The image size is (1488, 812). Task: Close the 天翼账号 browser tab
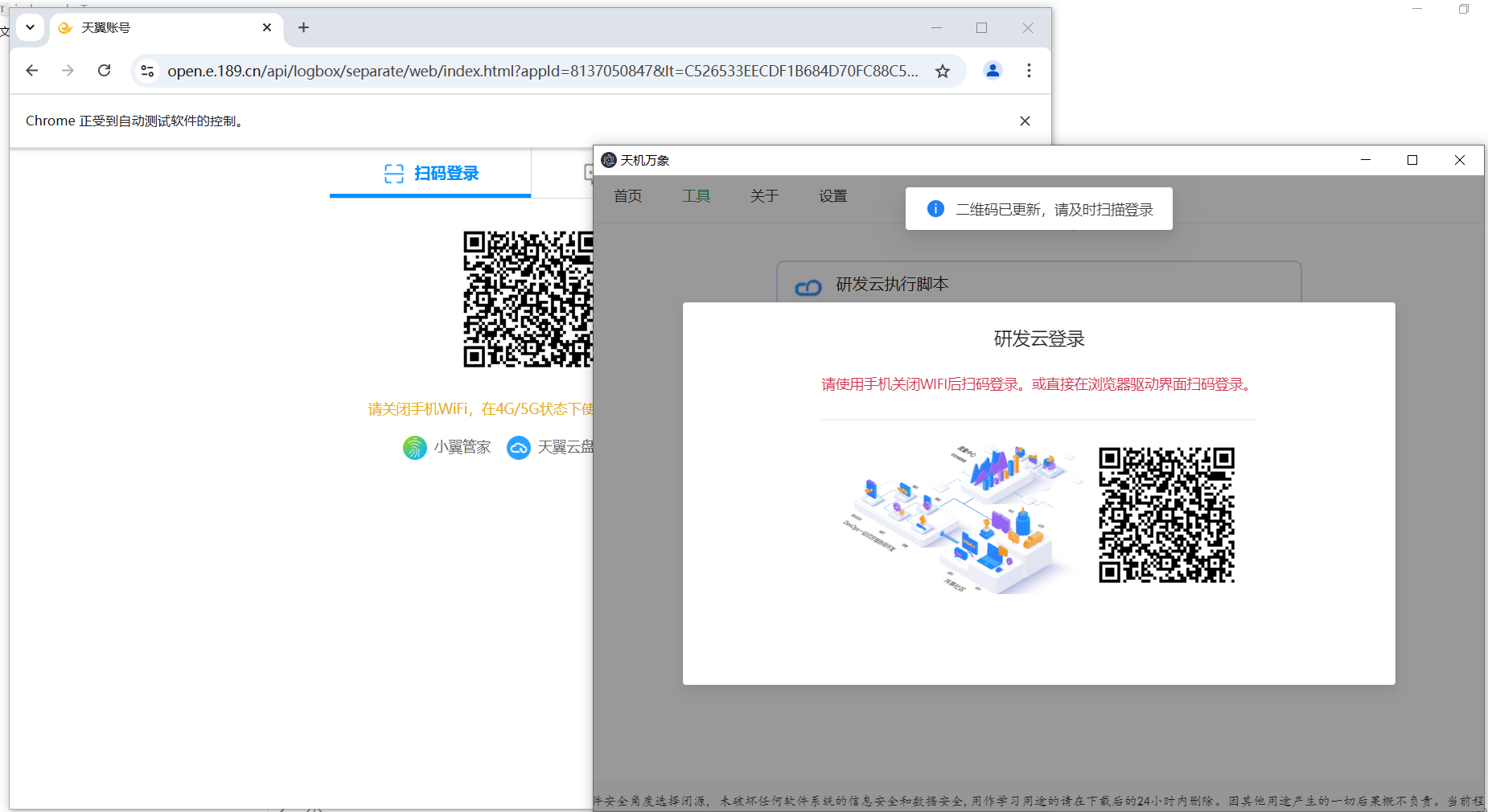[267, 27]
